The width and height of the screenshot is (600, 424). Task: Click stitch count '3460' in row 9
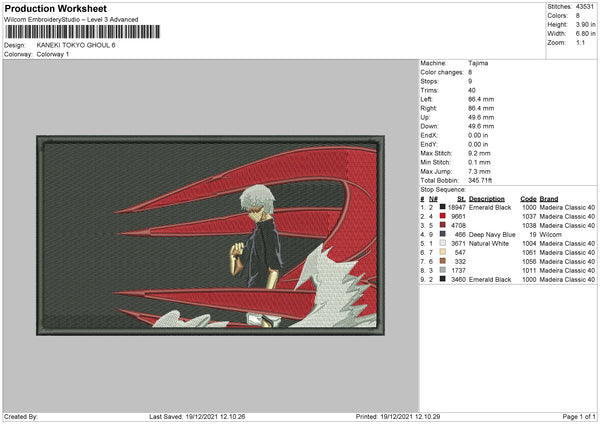(458, 279)
